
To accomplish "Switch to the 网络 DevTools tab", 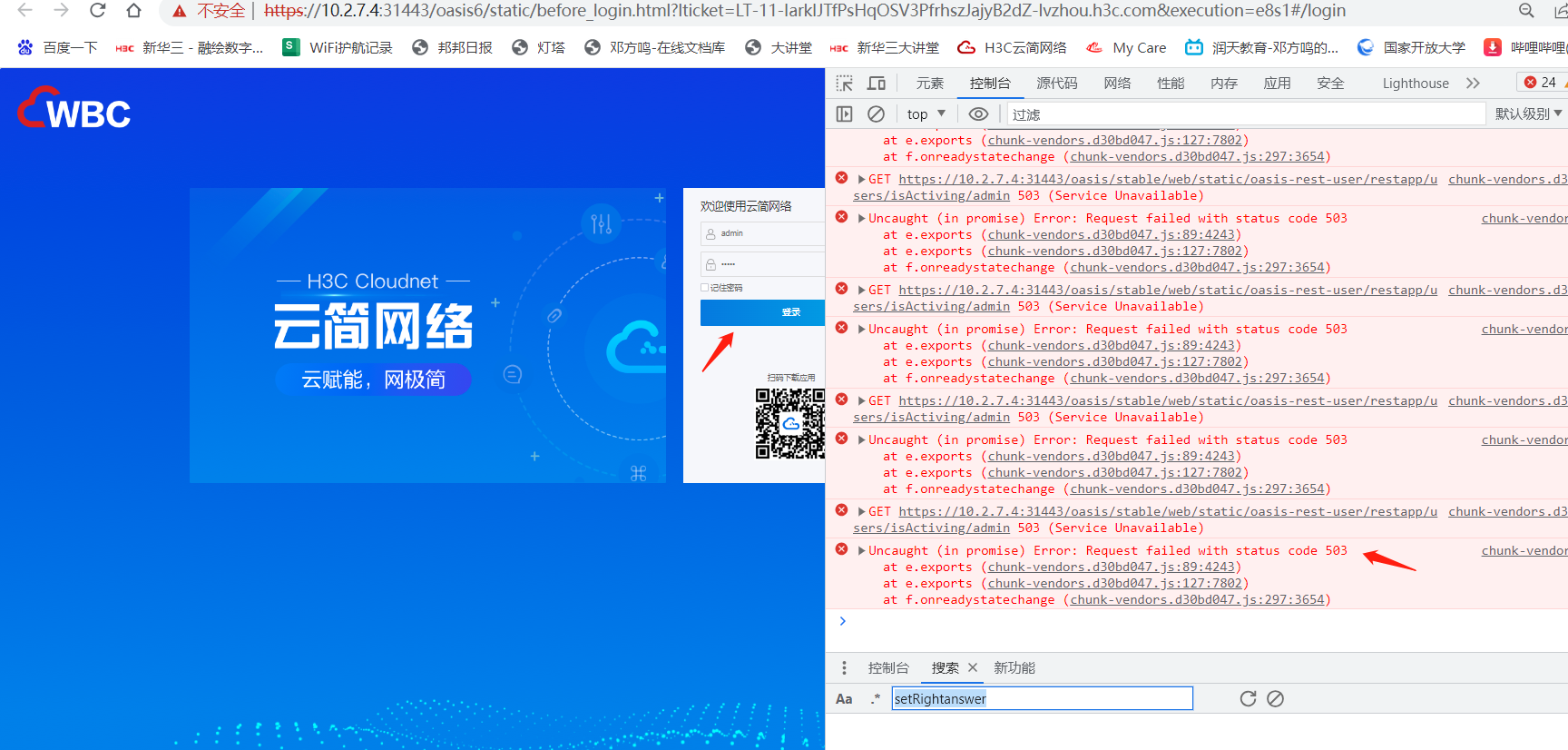I will point(1118,84).
